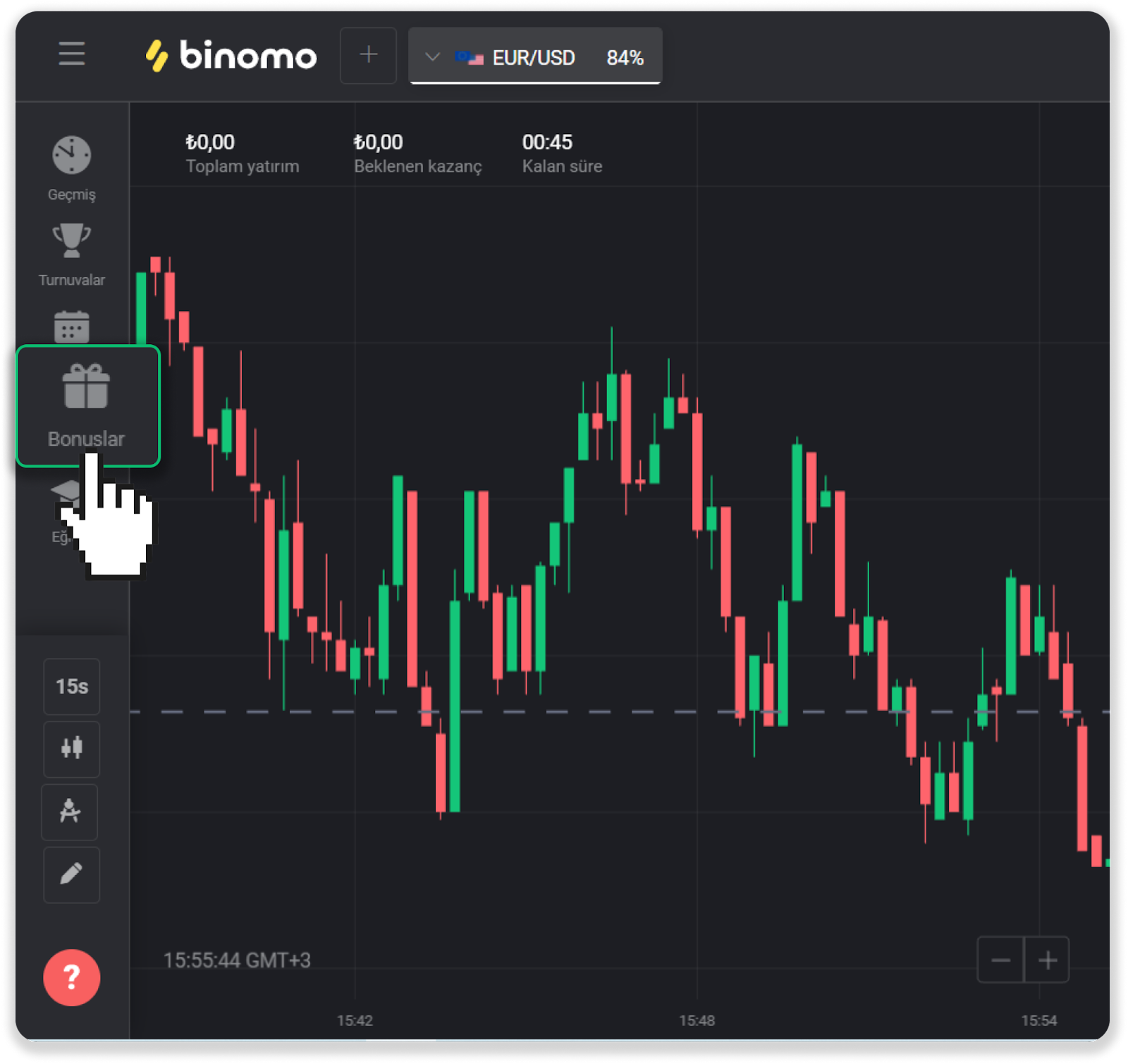Zoom in the chart with plus
This screenshot has height=1064, width=1128.
coord(1047,960)
